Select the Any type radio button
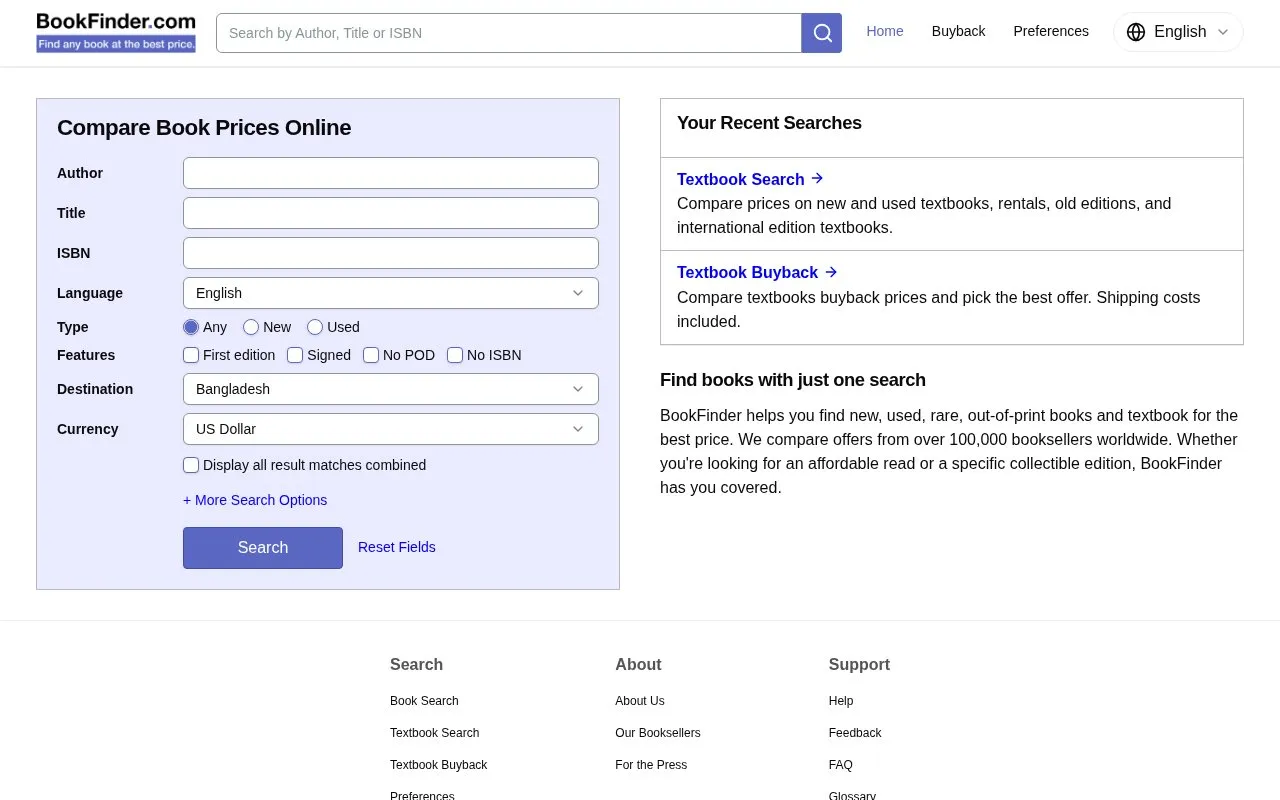The height and width of the screenshot is (800, 1280). click(x=191, y=327)
